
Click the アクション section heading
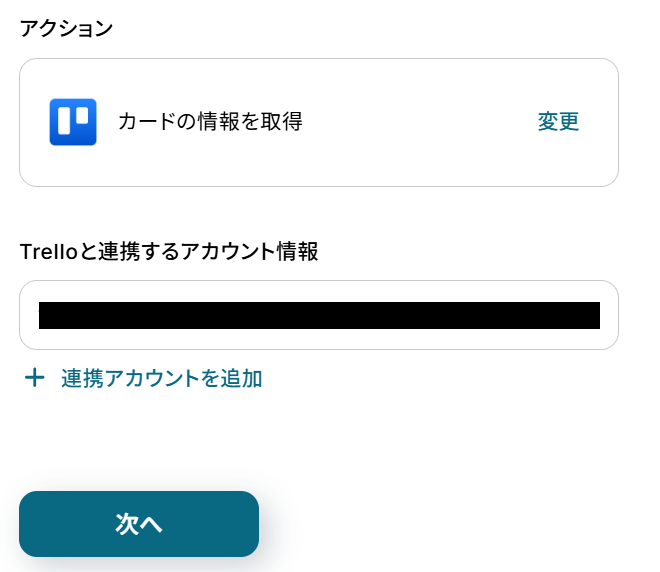pyautogui.click(x=67, y=28)
